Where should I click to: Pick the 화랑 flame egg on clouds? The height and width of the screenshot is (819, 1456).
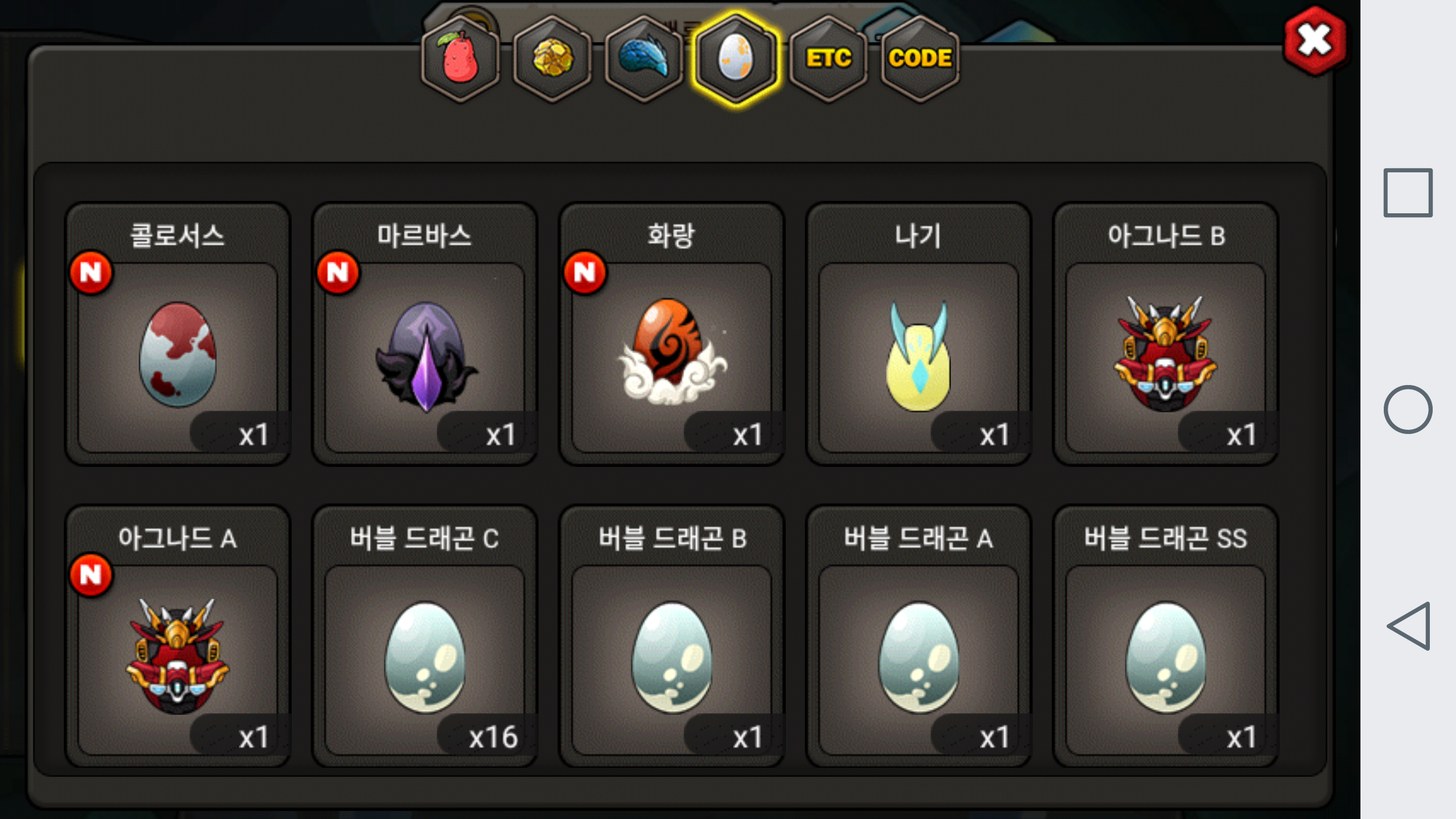(672, 334)
